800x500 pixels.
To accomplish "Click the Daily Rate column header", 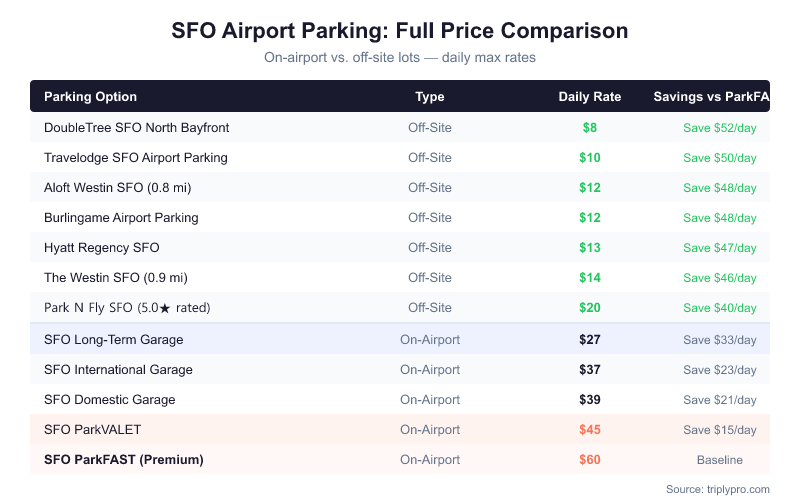I will pos(590,97).
